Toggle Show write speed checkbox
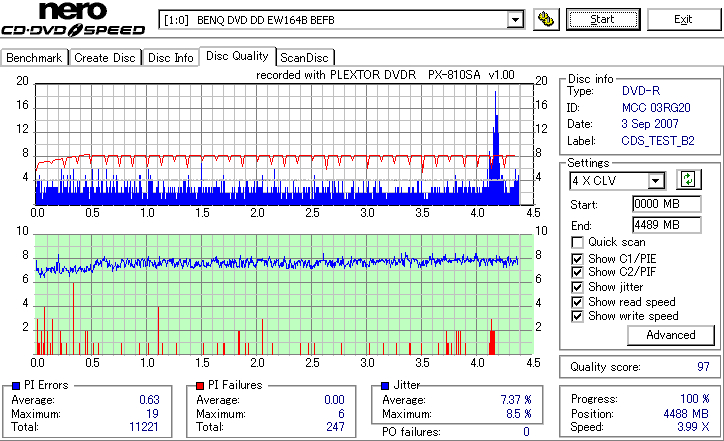 coord(577,316)
